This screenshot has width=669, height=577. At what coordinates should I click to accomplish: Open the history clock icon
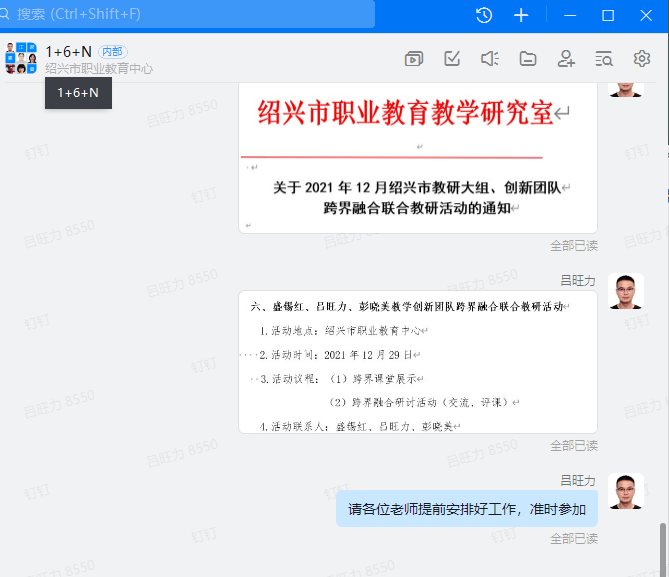click(484, 15)
